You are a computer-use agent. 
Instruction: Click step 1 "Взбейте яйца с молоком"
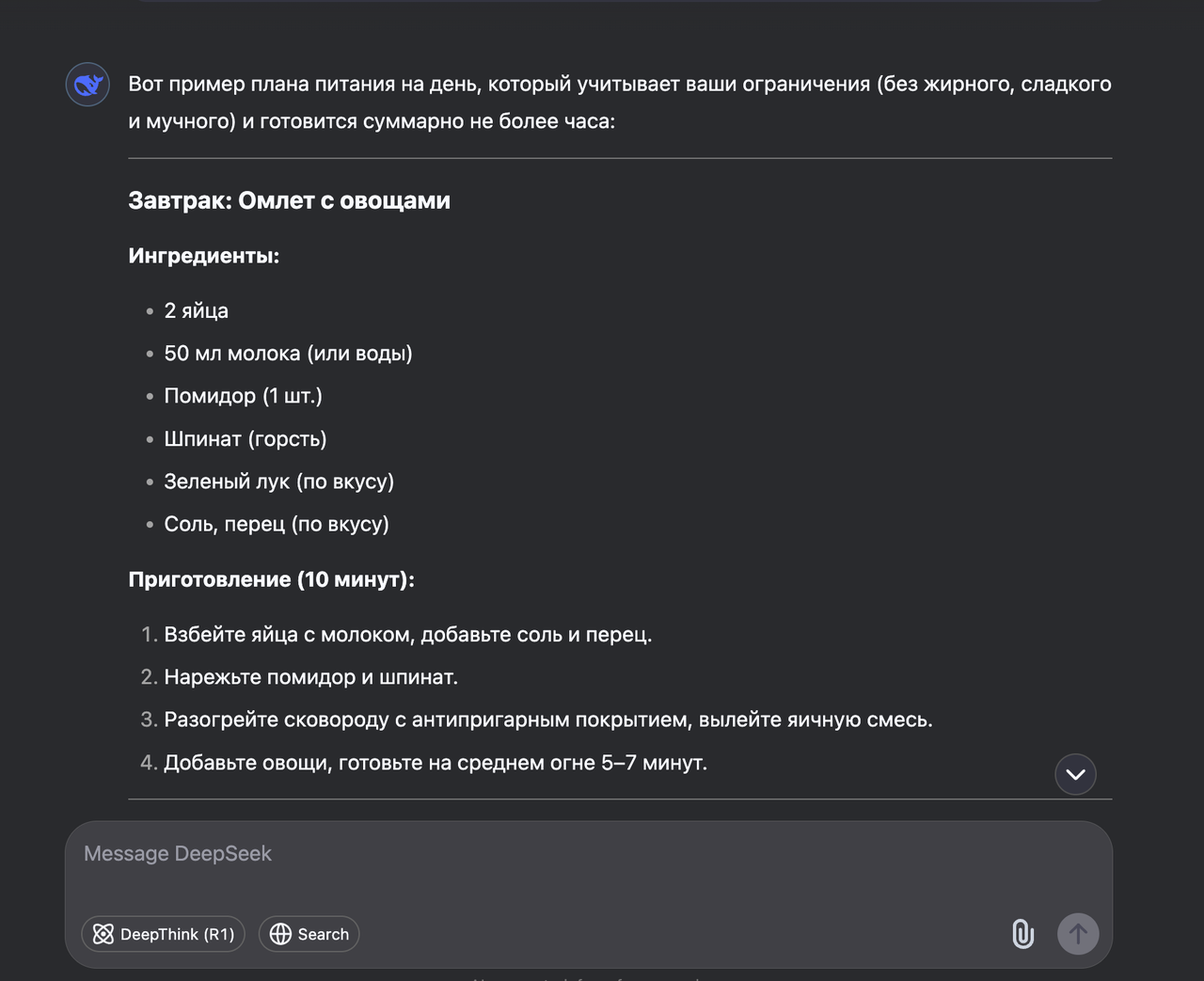coord(407,635)
